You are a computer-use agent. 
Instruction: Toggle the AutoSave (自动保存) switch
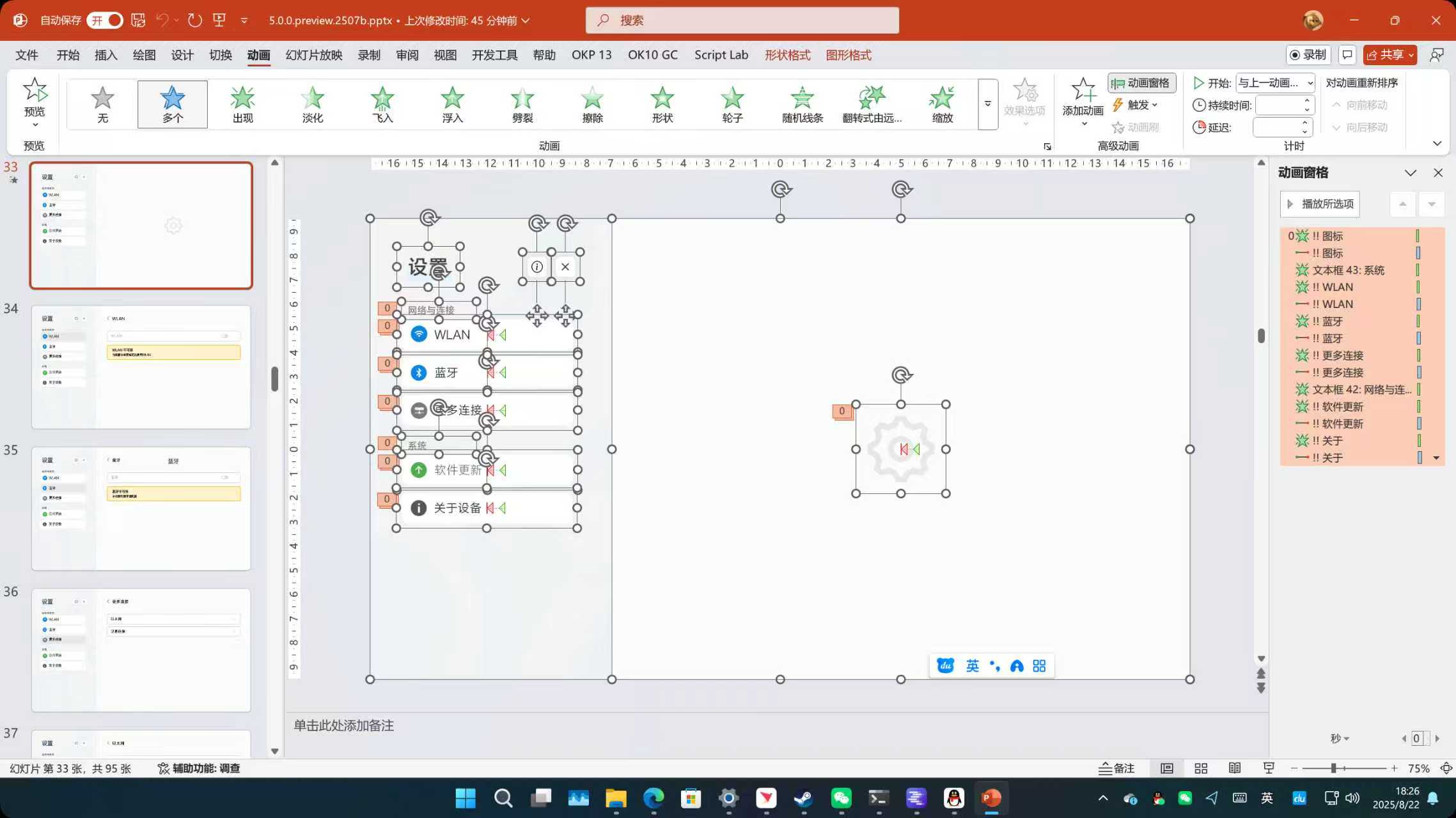106,20
